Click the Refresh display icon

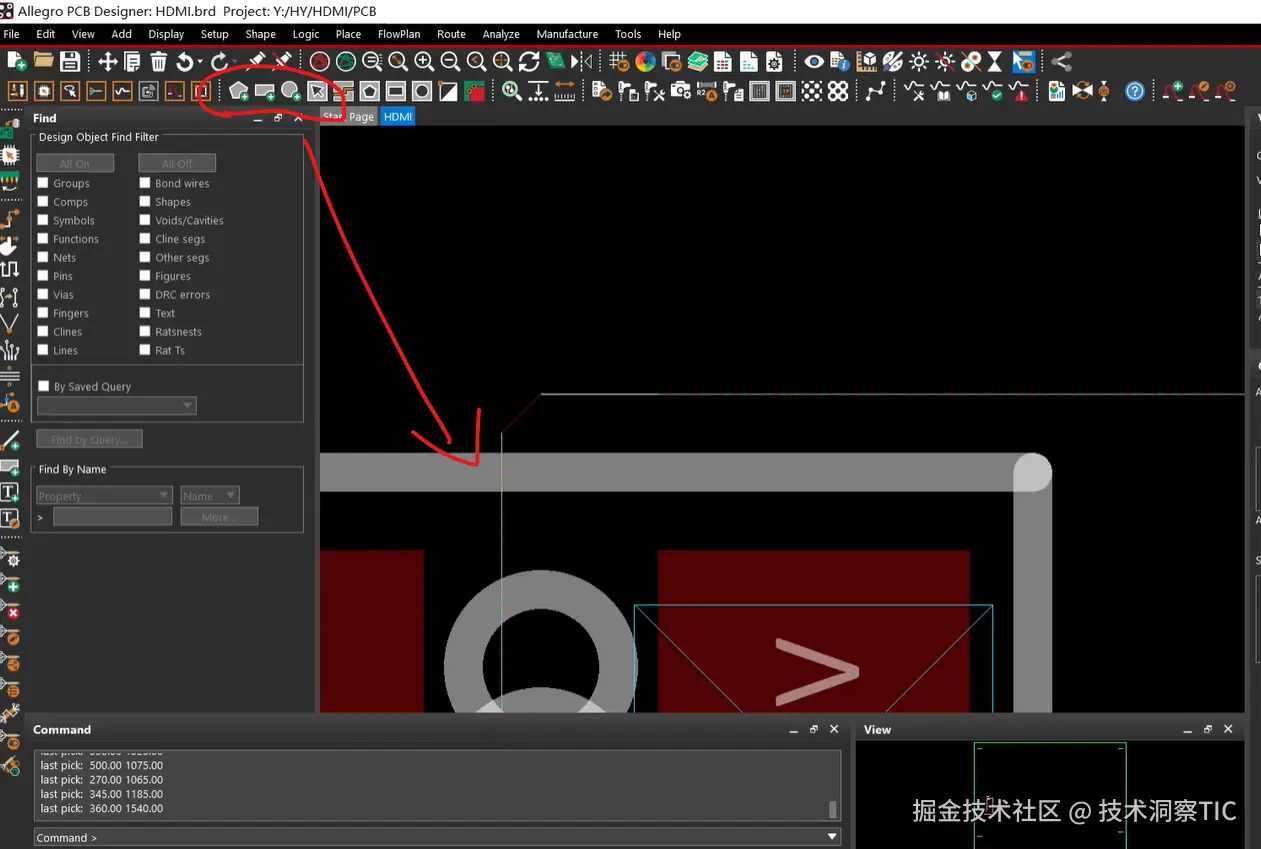(x=529, y=61)
